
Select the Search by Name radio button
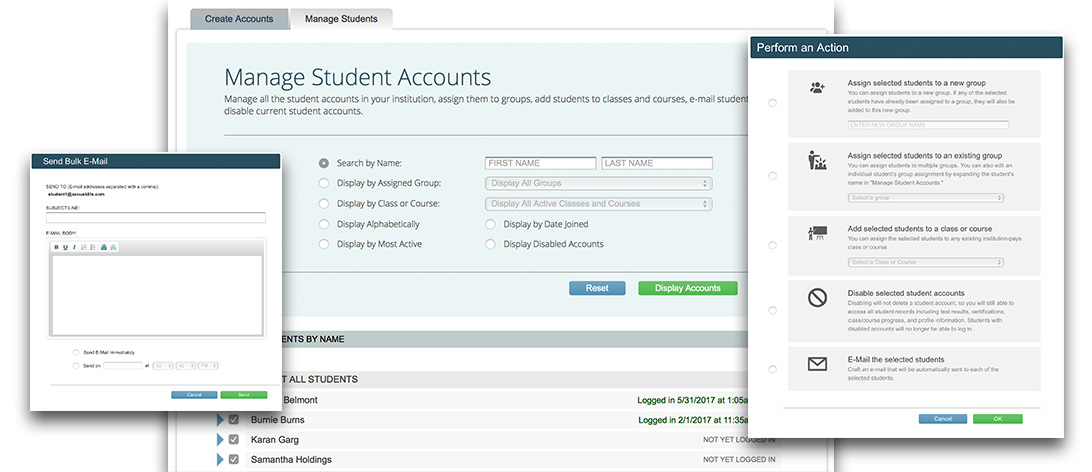point(323,163)
